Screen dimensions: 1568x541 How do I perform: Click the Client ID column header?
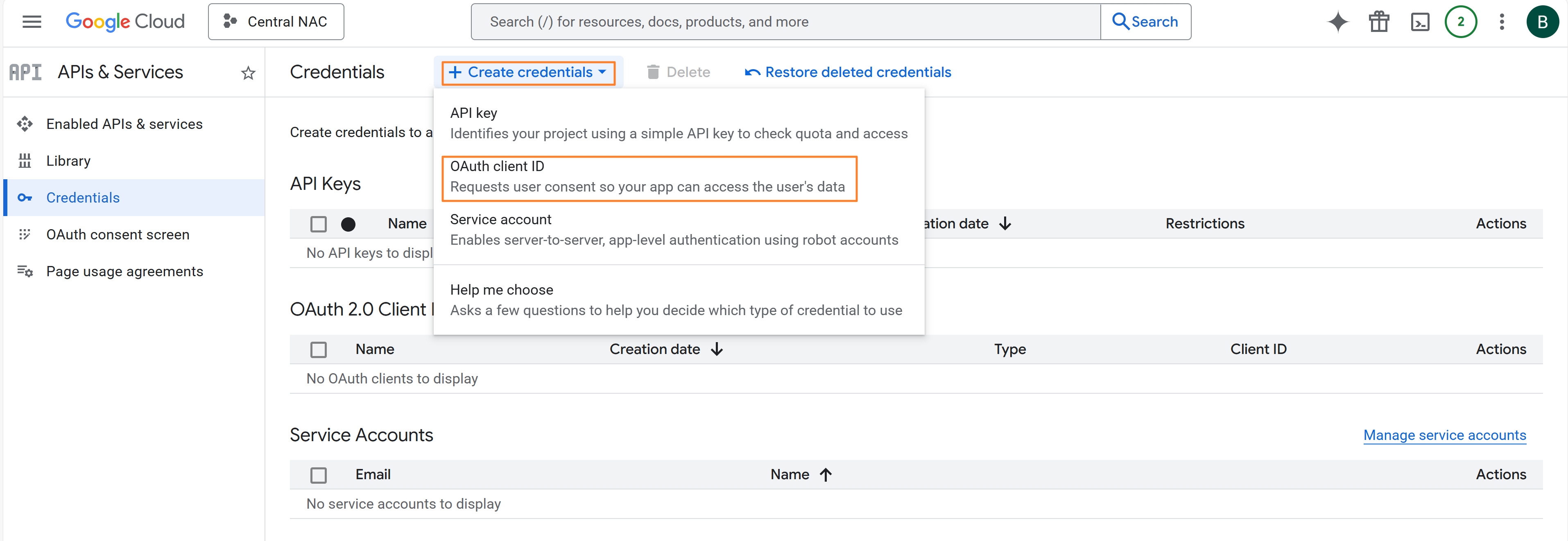tap(1258, 349)
